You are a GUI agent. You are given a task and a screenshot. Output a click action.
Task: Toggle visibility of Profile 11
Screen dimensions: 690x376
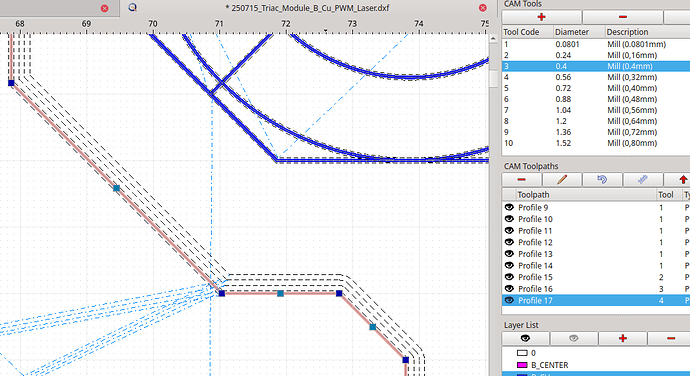(509, 231)
